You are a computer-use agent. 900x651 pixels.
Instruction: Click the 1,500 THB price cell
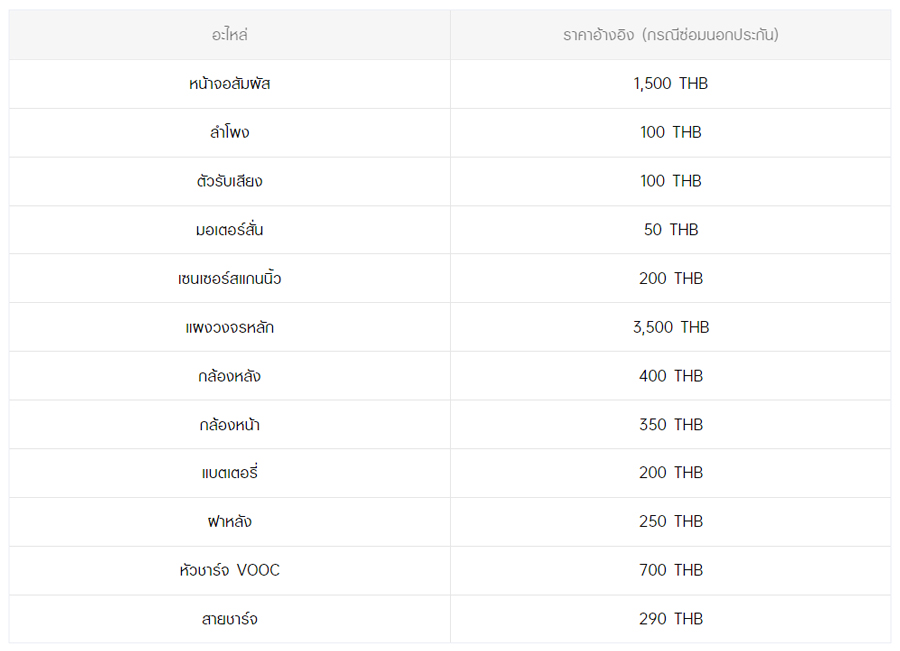[671, 84]
